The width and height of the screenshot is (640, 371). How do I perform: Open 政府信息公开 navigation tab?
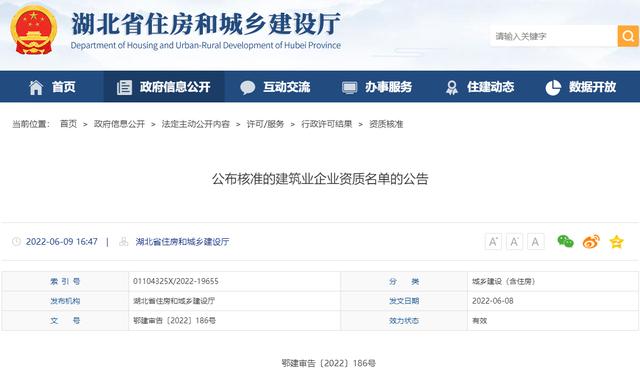pos(164,87)
